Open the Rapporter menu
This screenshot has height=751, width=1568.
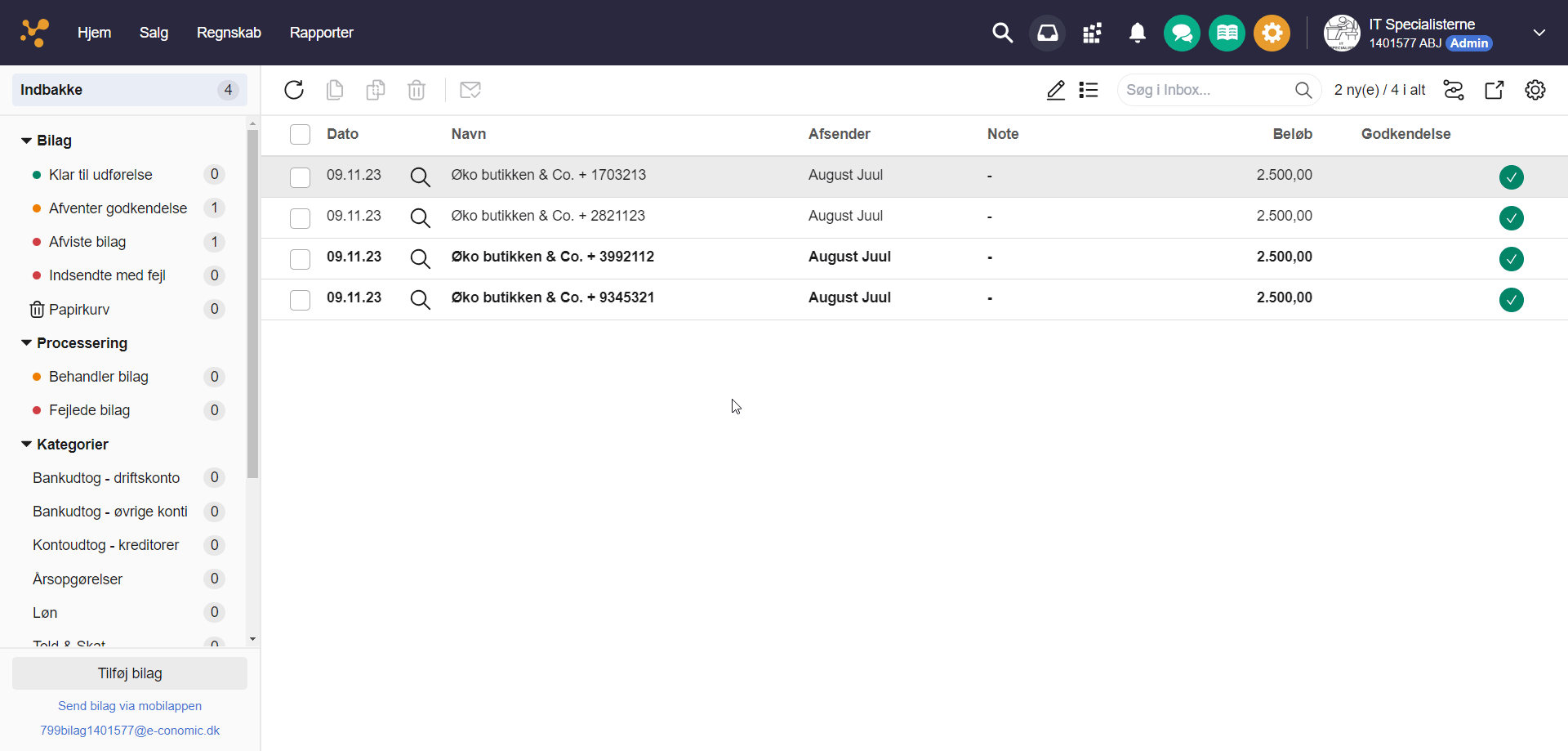(321, 33)
